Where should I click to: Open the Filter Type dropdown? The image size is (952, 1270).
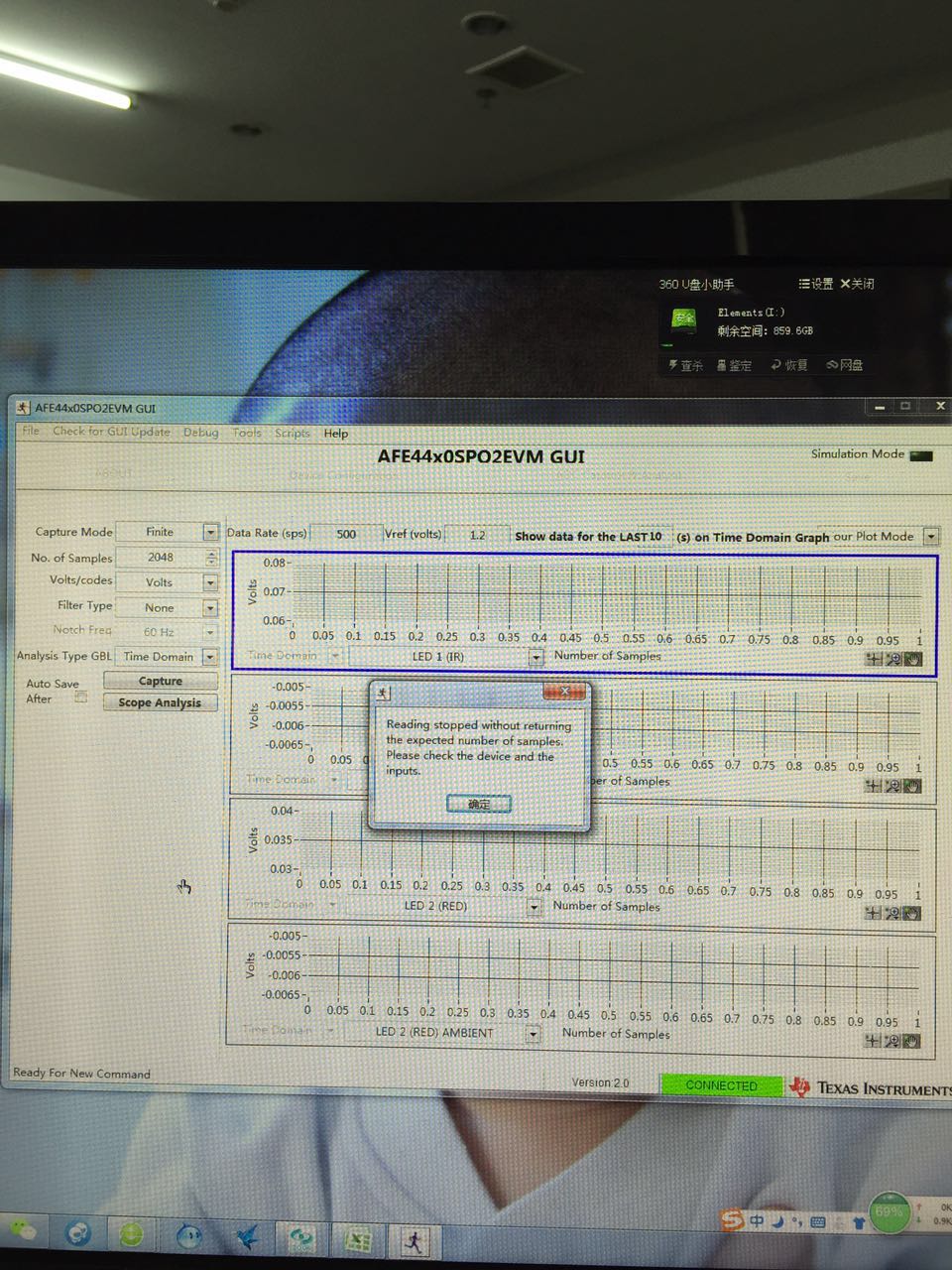click(210, 607)
